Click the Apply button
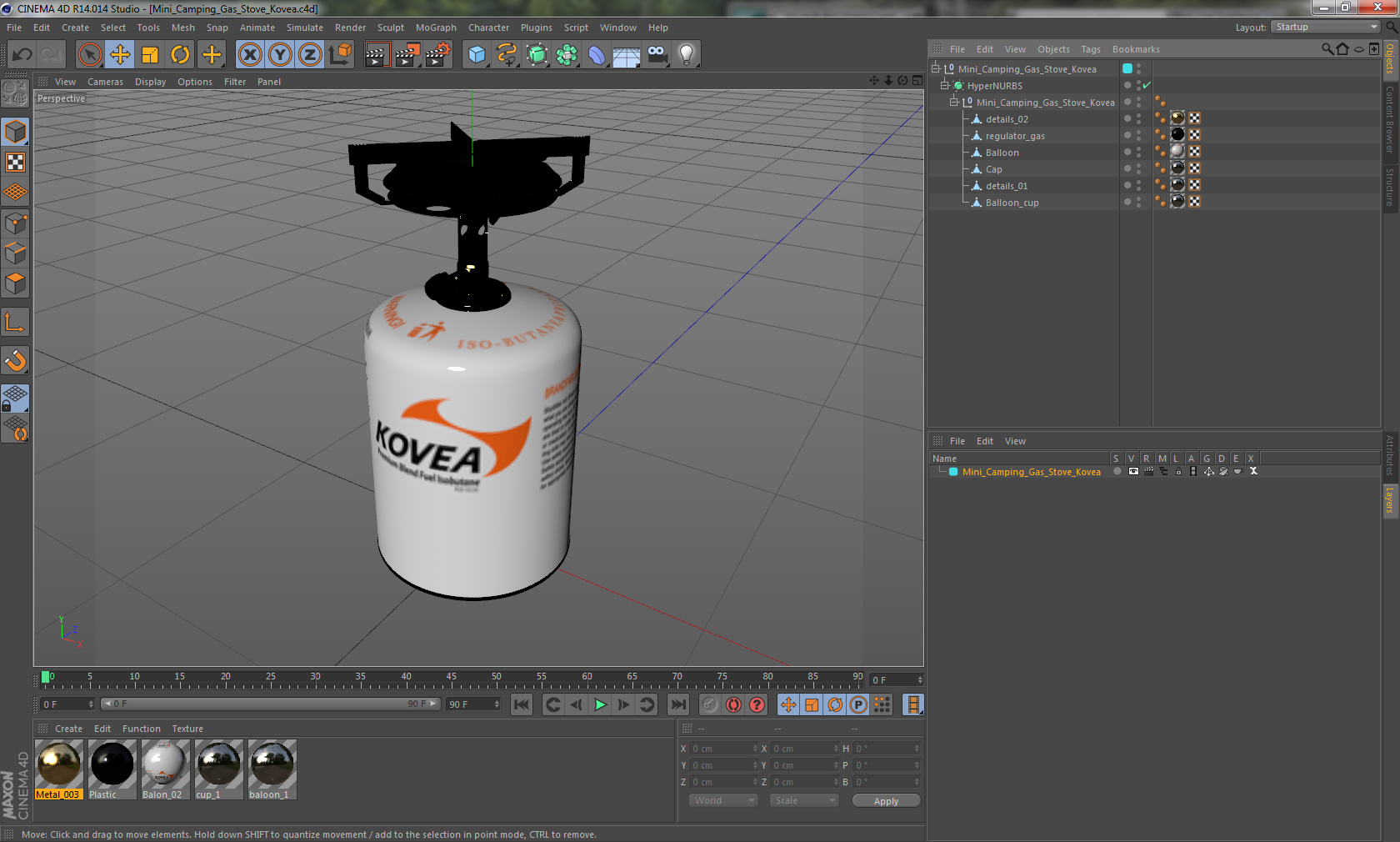 click(886, 801)
